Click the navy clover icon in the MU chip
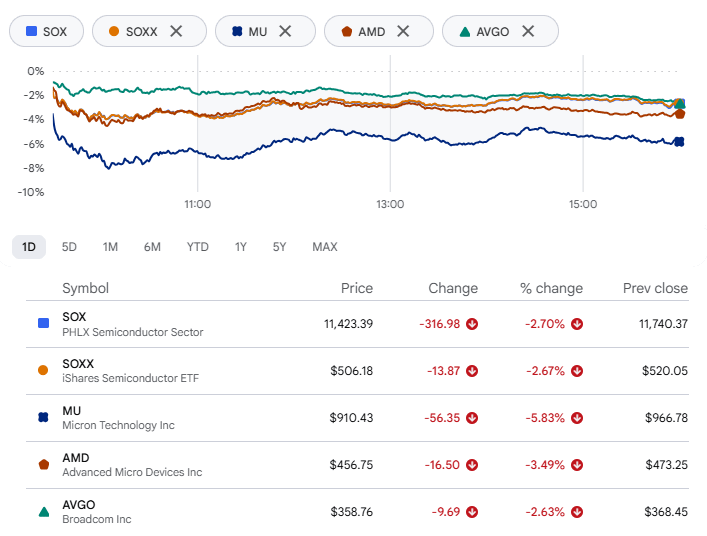Screen dimensions: 707x536 tap(237, 31)
